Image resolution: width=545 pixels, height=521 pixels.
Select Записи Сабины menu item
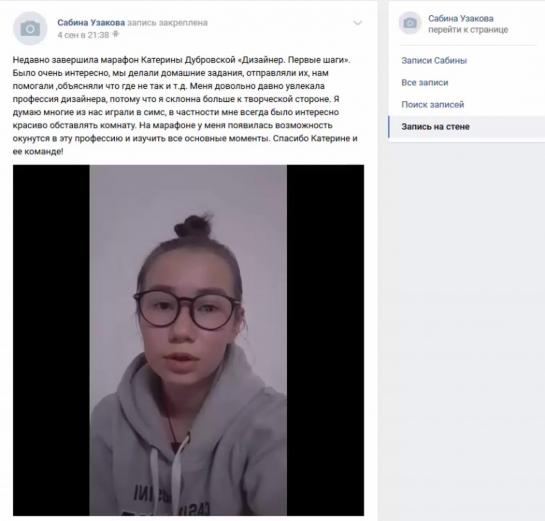pyautogui.click(x=434, y=60)
